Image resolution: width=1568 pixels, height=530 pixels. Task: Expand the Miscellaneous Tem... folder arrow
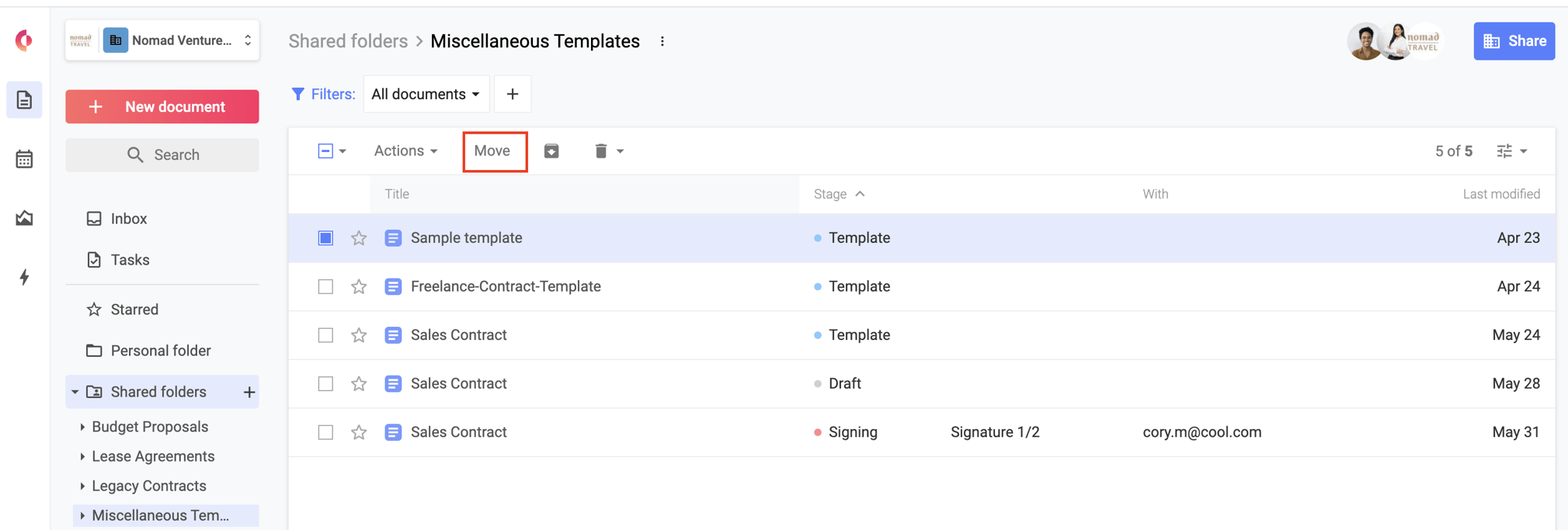82,515
